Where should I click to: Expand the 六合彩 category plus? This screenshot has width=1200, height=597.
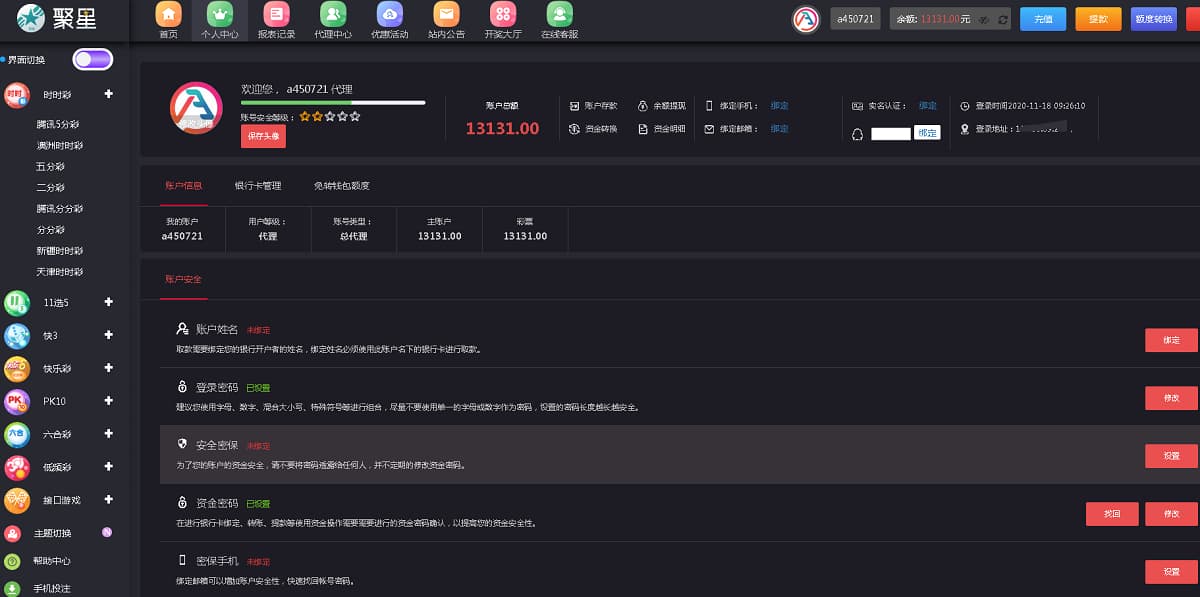pos(108,434)
